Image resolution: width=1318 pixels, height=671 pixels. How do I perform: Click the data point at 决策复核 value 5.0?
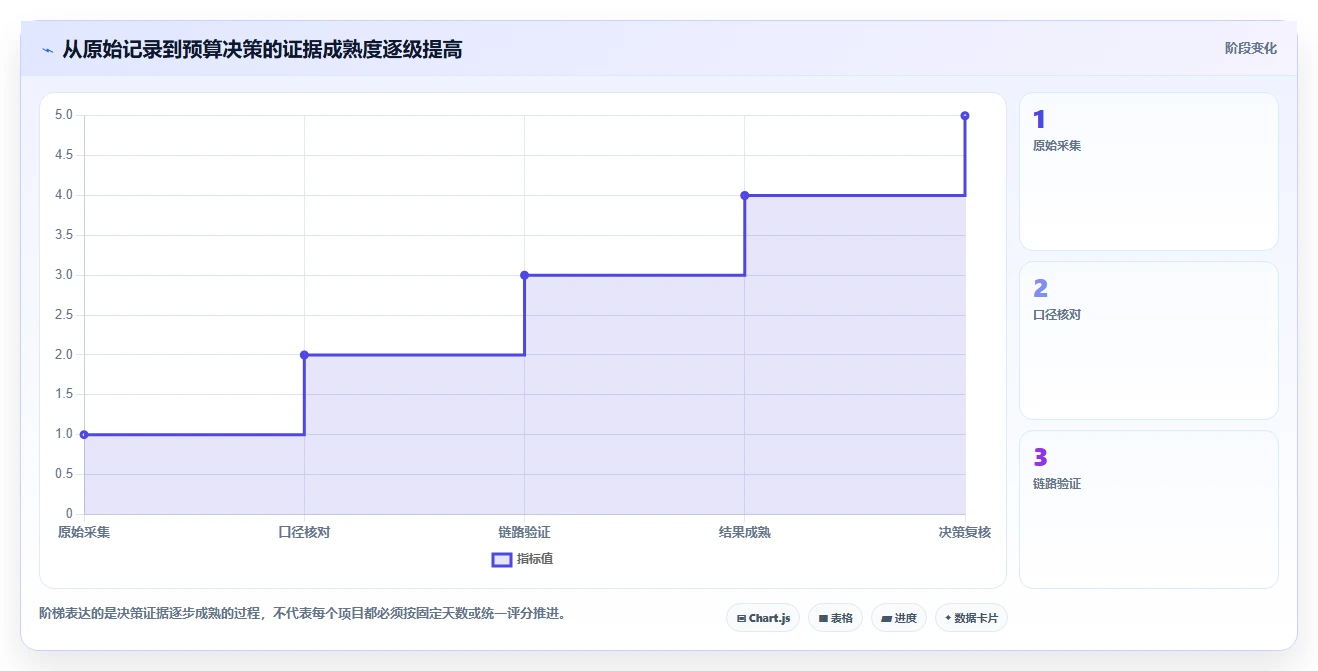[965, 116]
